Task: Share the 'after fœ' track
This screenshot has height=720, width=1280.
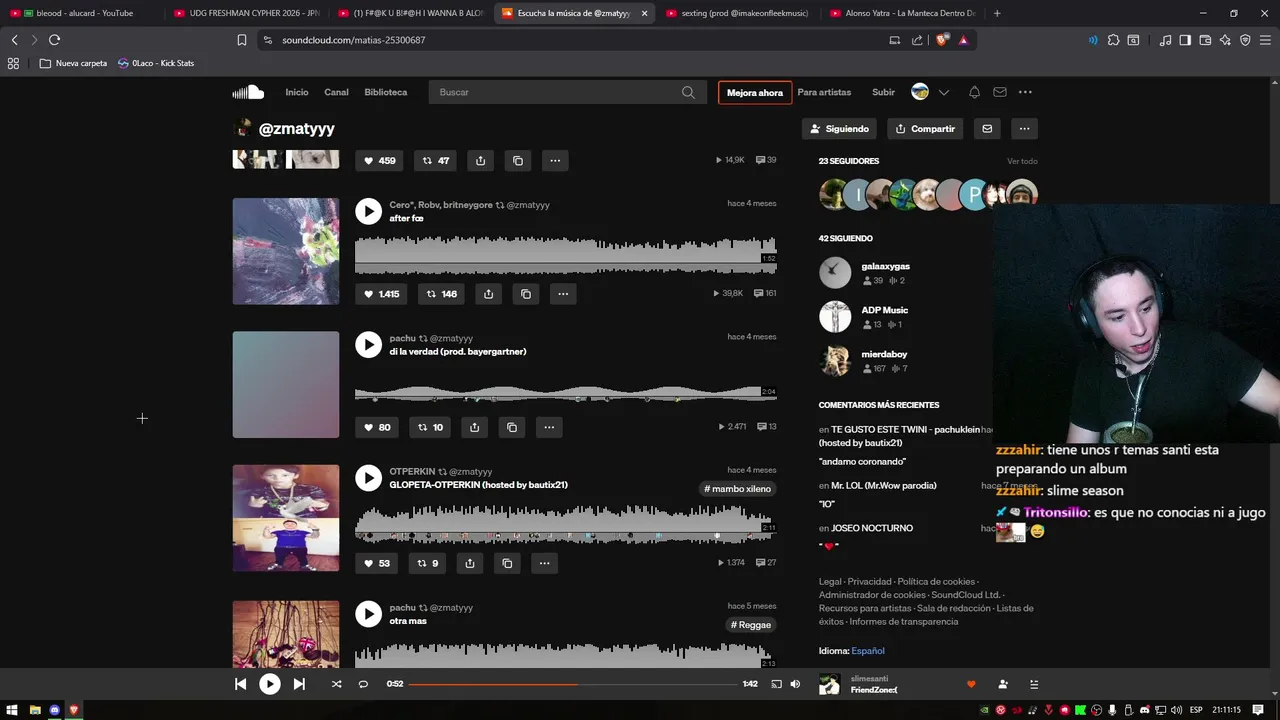Action: [x=488, y=294]
